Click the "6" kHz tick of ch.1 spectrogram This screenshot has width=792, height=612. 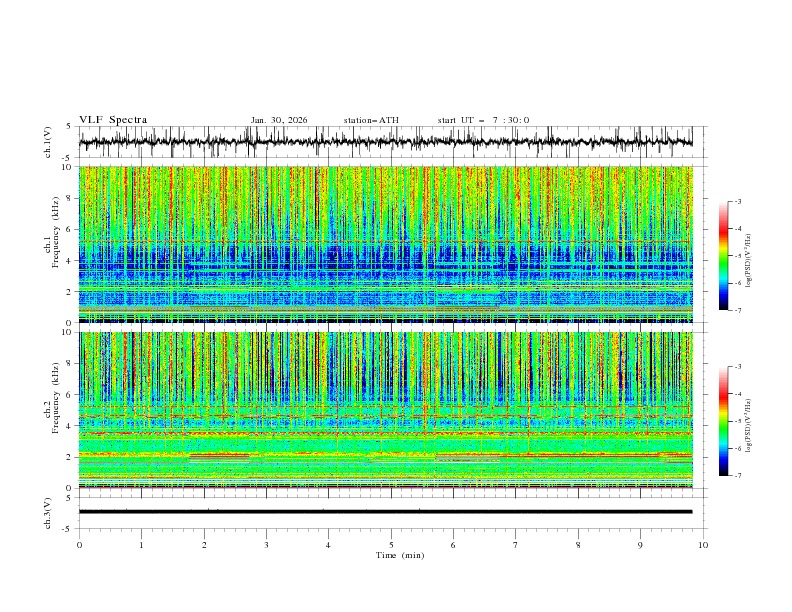click(x=69, y=229)
